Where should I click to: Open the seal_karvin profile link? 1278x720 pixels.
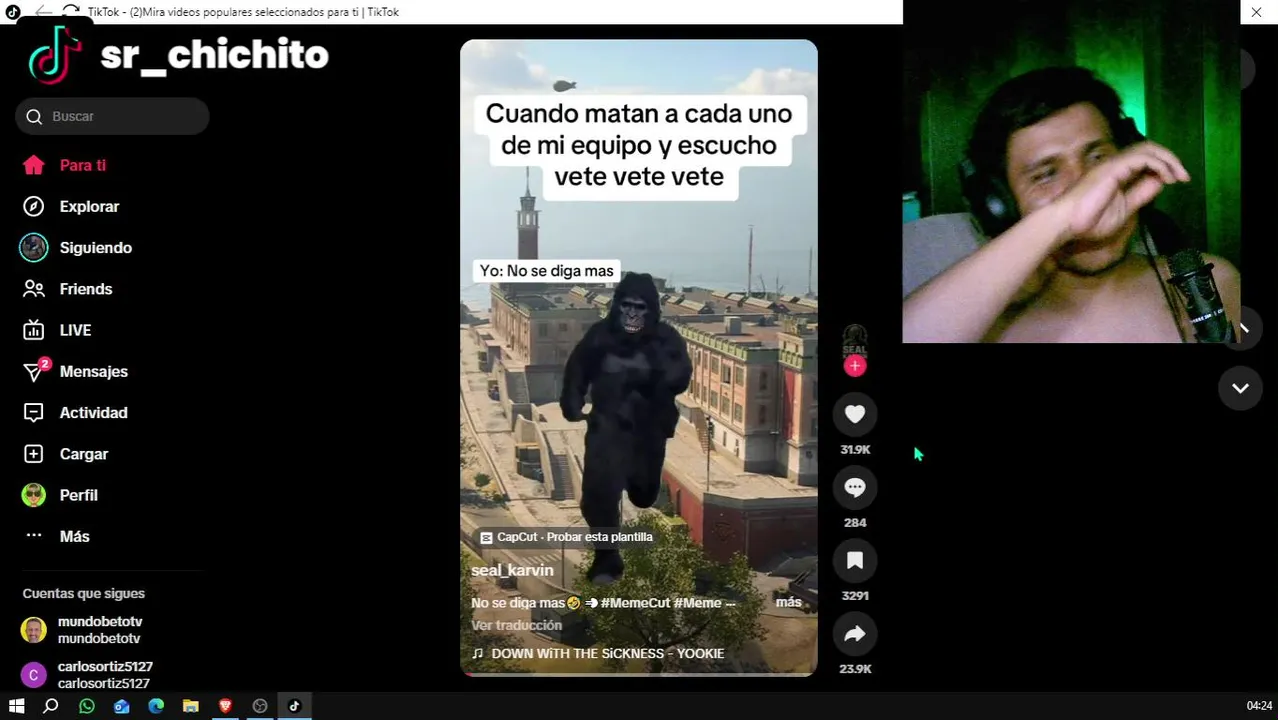512,570
